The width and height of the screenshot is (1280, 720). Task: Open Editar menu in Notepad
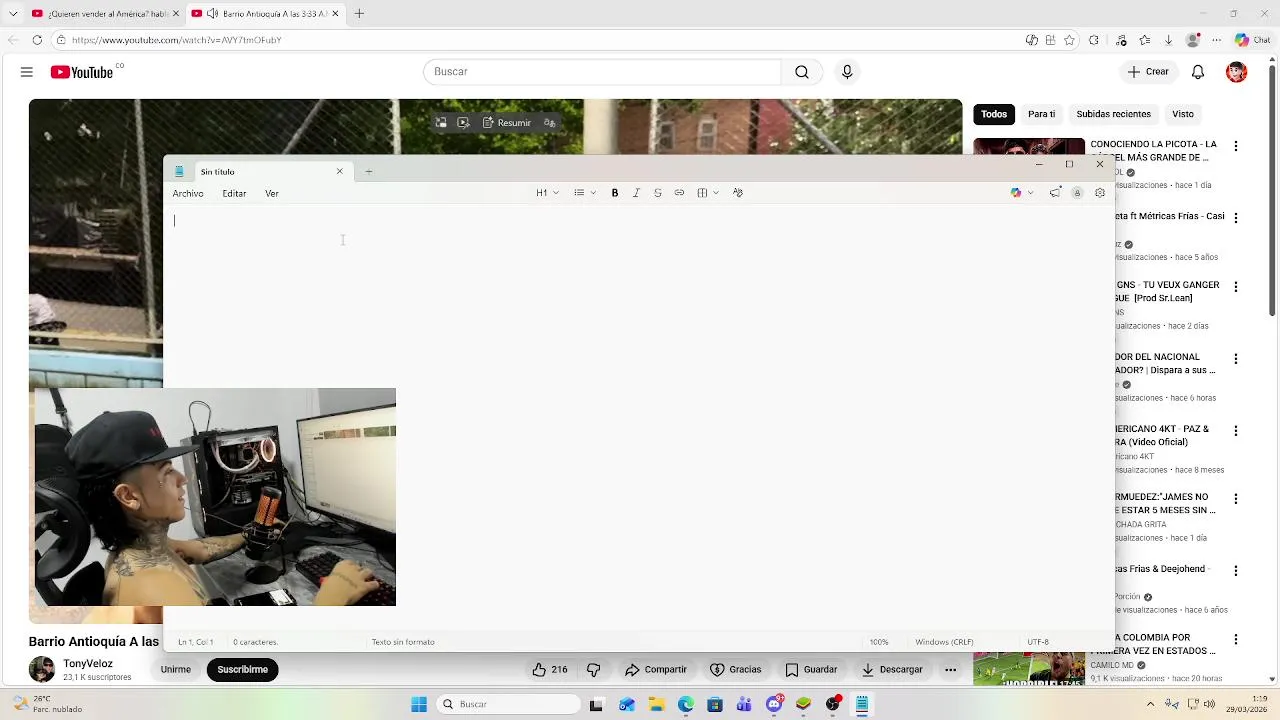point(234,193)
